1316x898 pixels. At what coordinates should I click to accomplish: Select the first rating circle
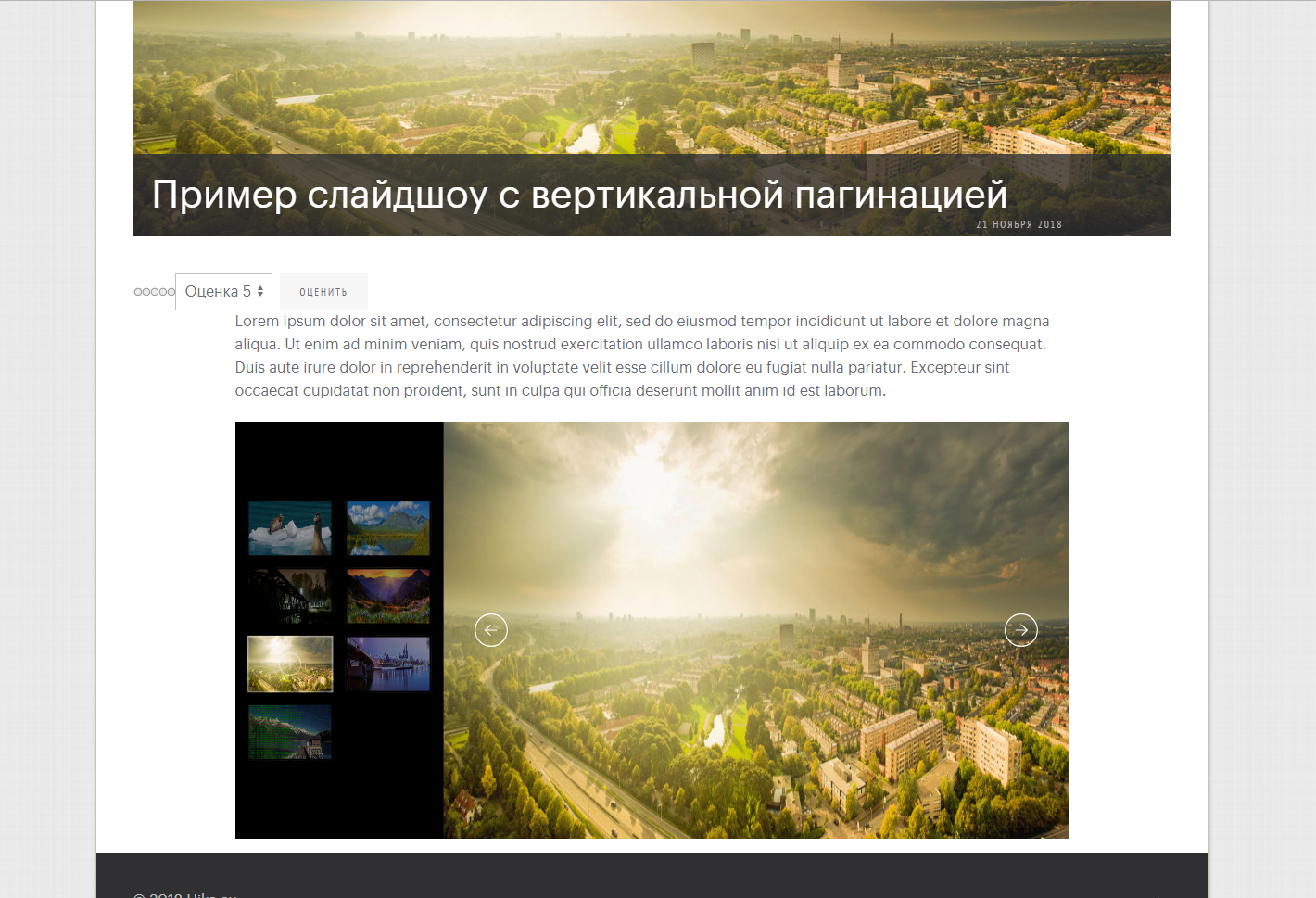point(138,292)
